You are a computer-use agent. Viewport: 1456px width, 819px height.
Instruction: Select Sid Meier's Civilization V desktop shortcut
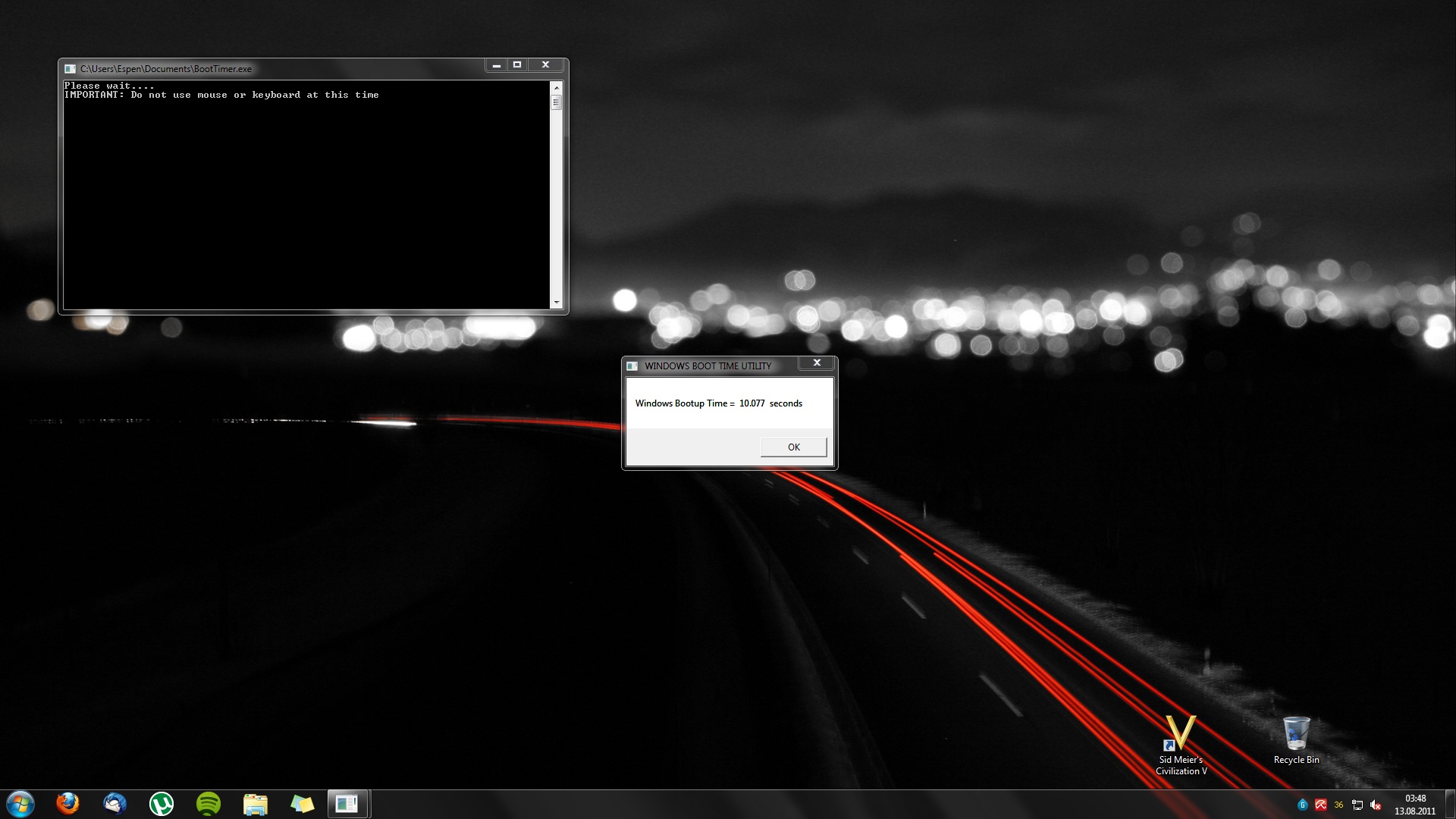tap(1181, 745)
